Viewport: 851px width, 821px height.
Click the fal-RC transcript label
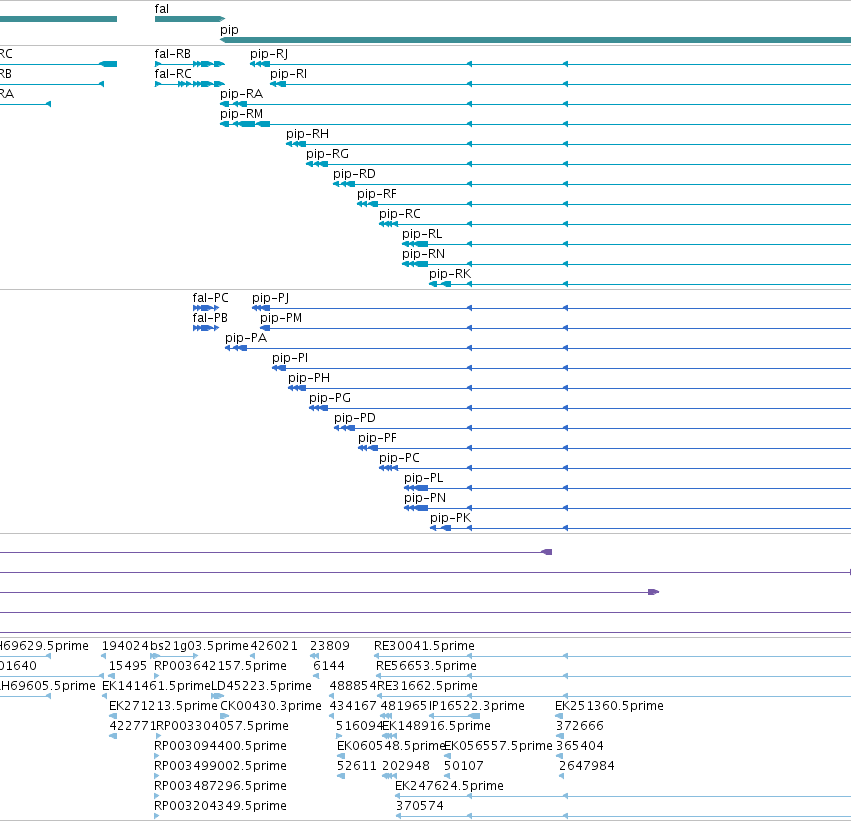tap(173, 74)
